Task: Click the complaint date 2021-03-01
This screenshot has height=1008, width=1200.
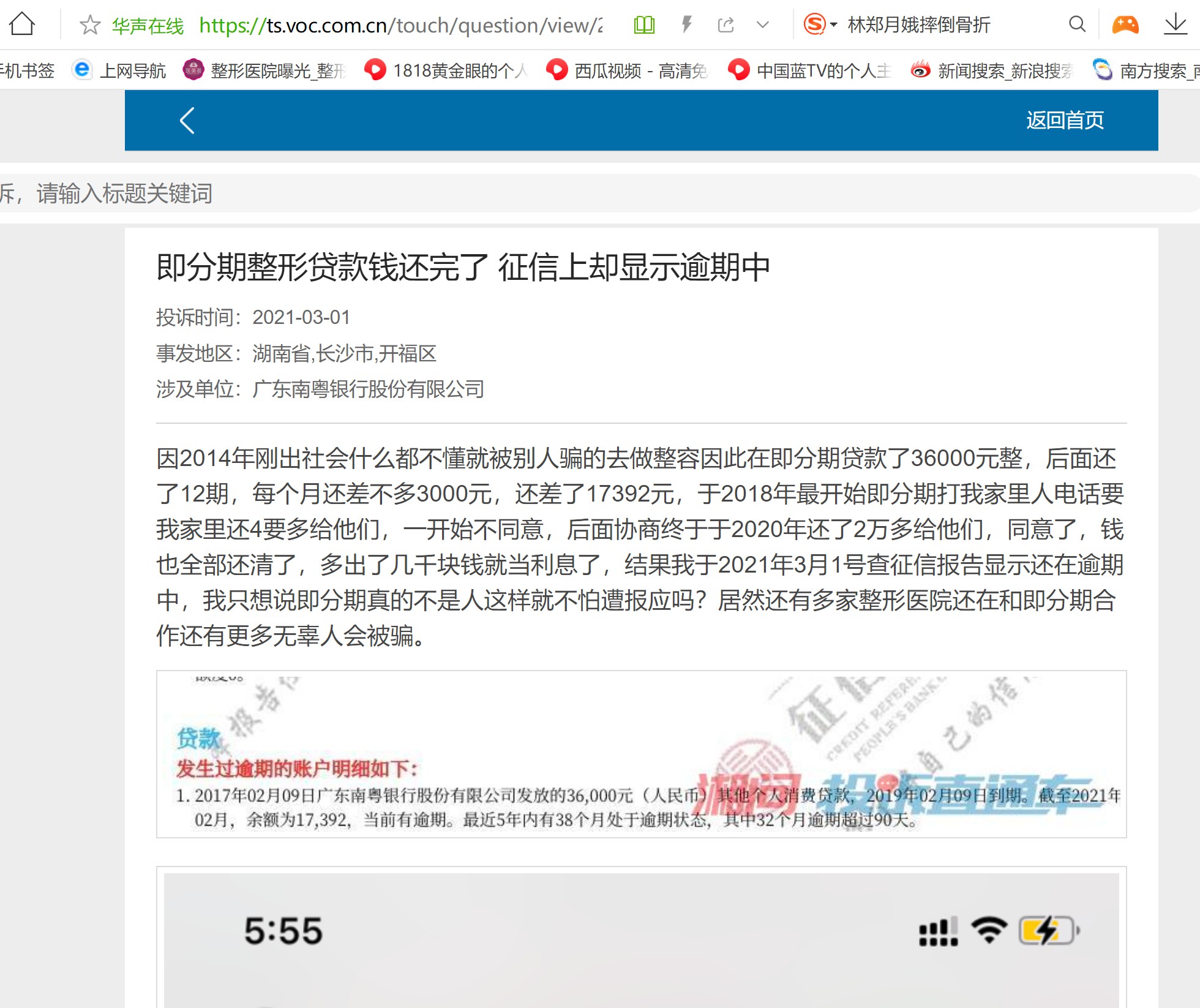Action: point(301,317)
